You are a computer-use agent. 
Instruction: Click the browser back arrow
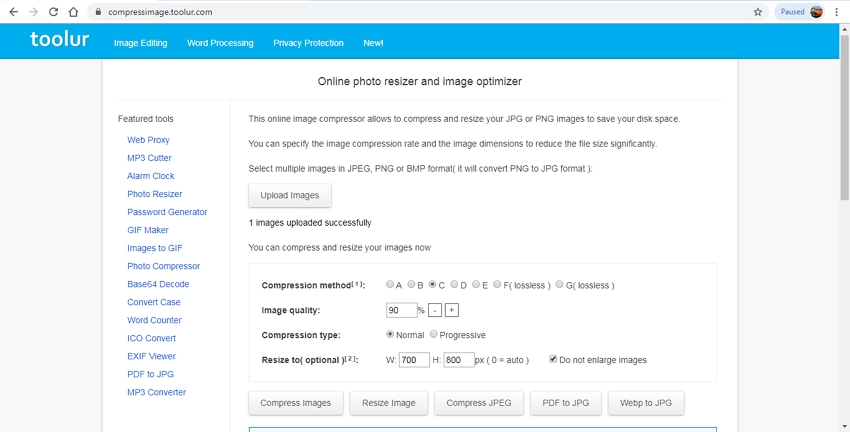(12, 12)
